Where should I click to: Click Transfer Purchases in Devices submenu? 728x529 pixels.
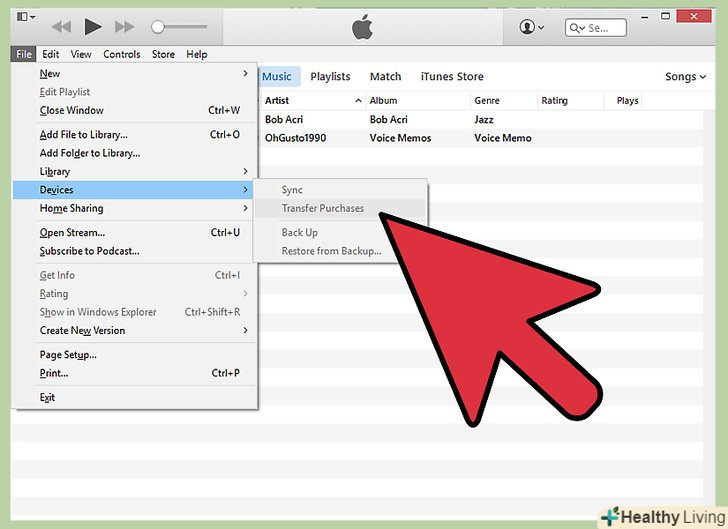pos(340,209)
